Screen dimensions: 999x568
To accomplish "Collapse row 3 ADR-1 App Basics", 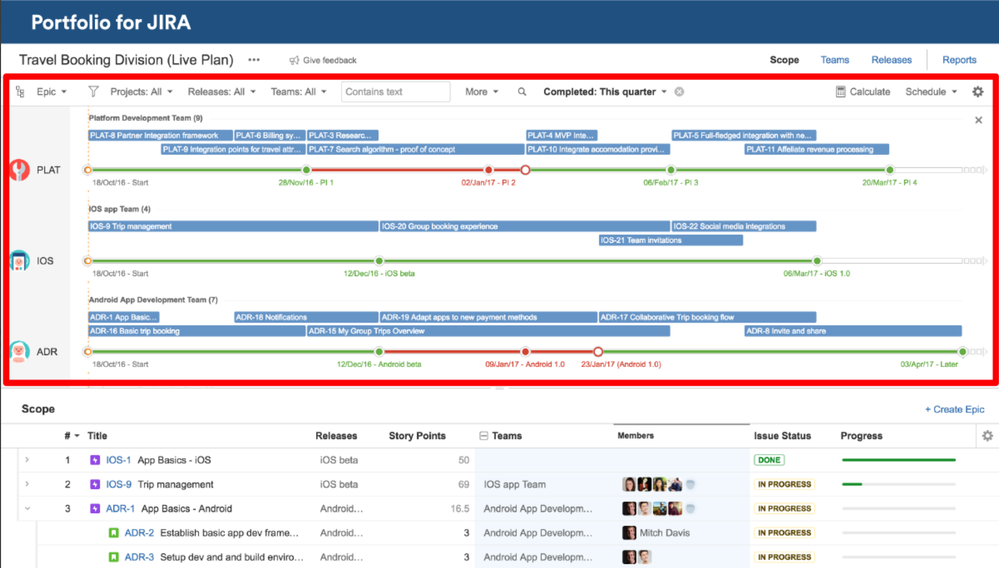I will click(27, 508).
